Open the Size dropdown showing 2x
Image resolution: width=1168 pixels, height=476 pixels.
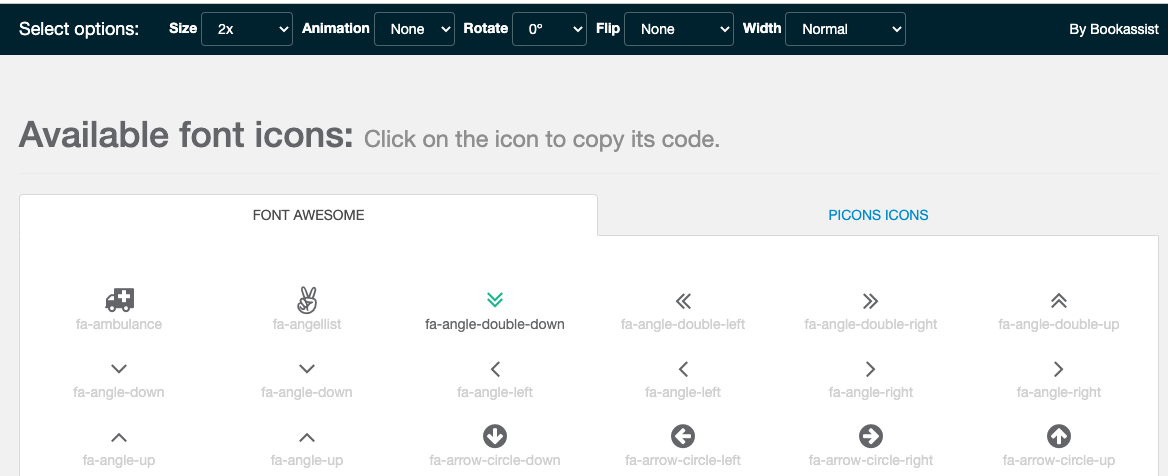click(x=247, y=29)
